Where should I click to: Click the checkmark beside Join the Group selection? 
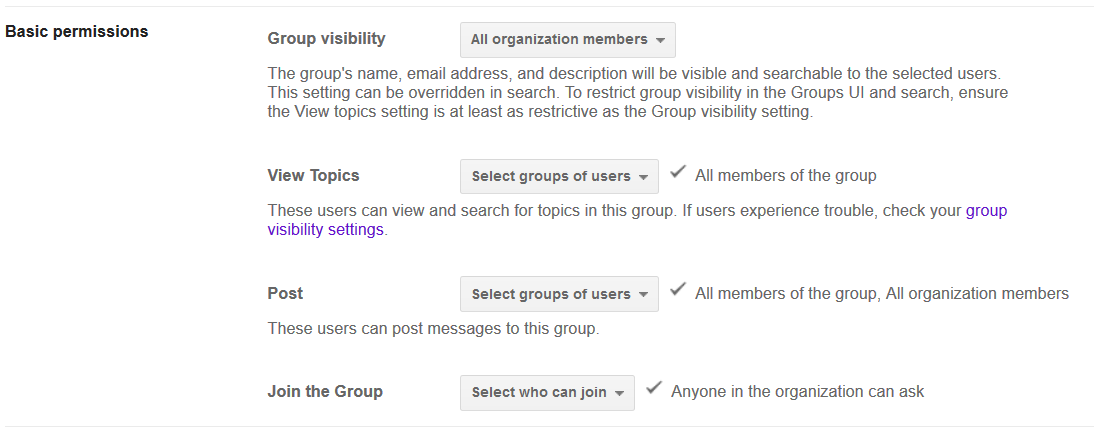pyautogui.click(x=654, y=389)
